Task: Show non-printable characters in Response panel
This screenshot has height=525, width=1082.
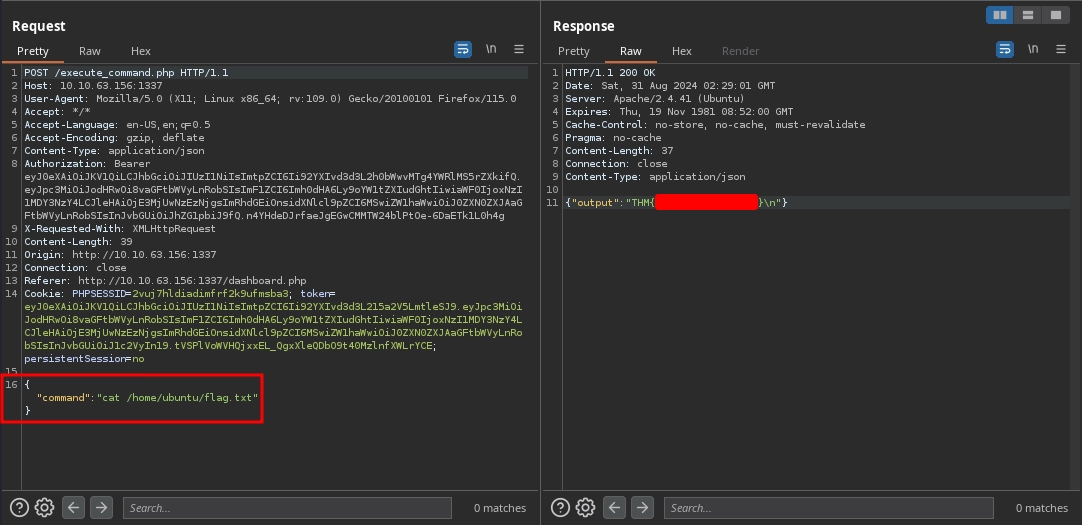Action: (x=1032, y=49)
